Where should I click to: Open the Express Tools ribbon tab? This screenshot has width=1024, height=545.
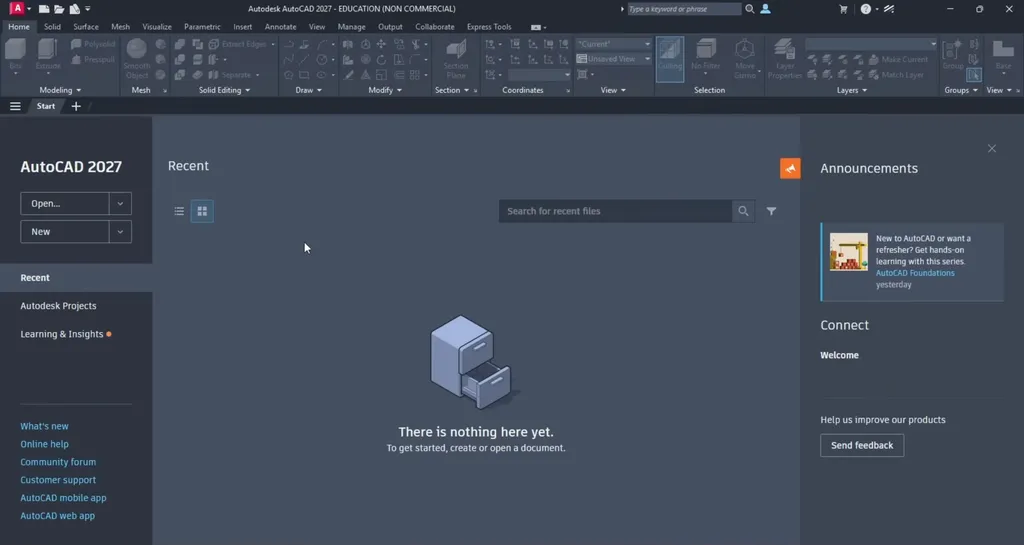coord(489,27)
